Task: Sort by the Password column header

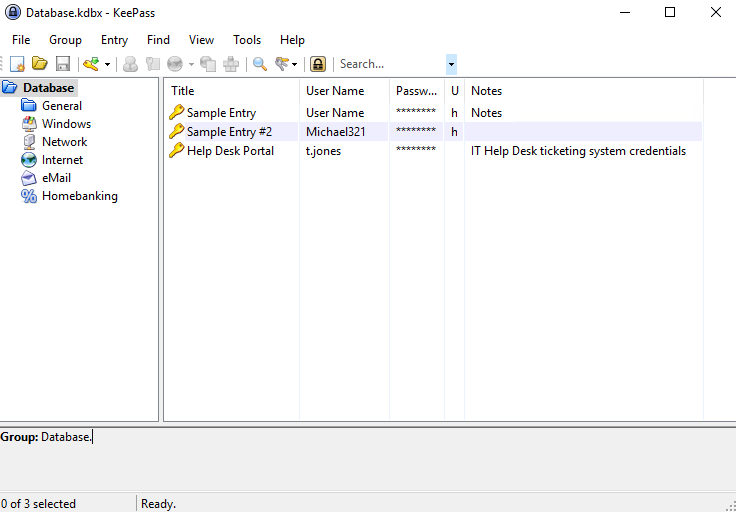Action: (417, 91)
